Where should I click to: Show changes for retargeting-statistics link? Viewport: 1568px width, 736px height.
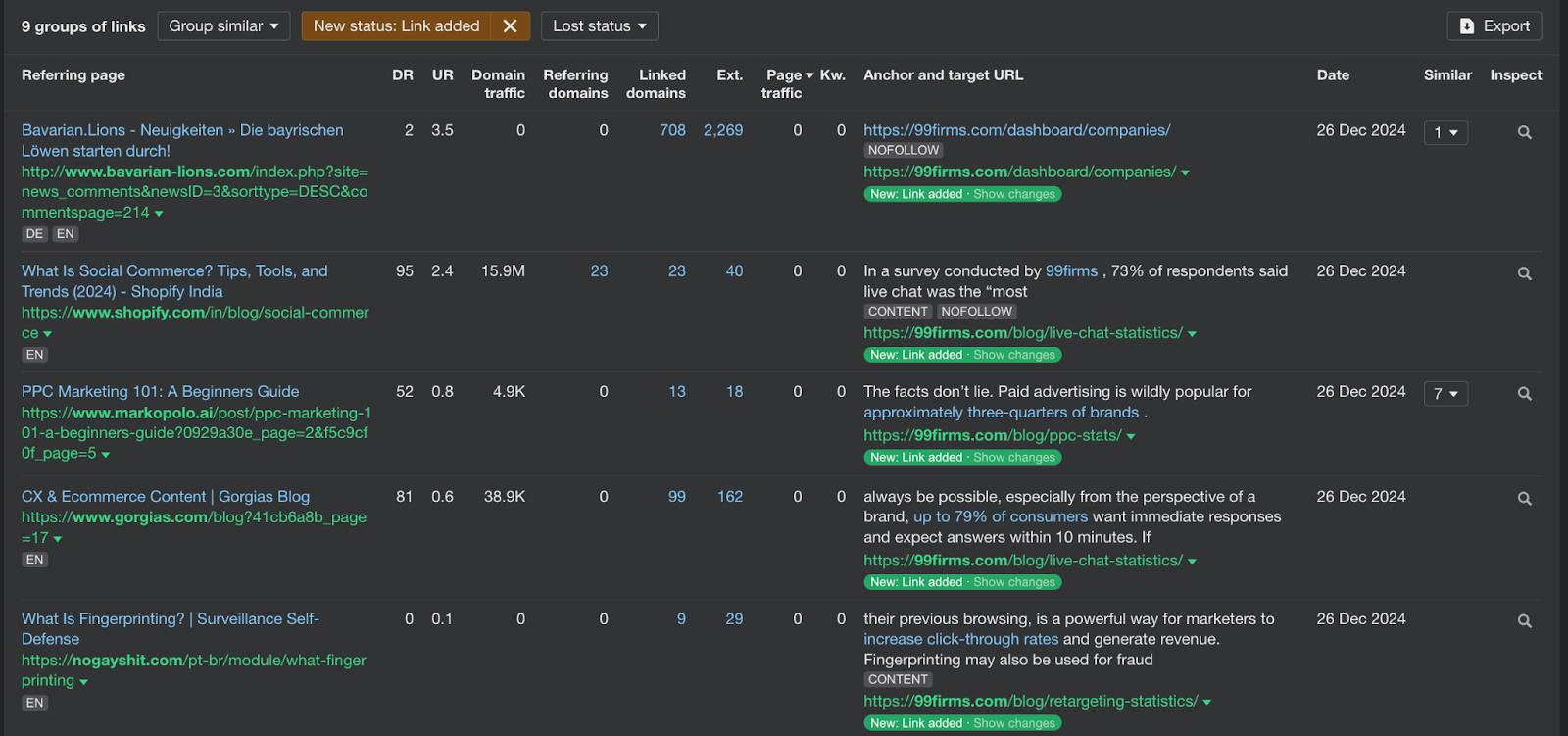pos(1014,723)
